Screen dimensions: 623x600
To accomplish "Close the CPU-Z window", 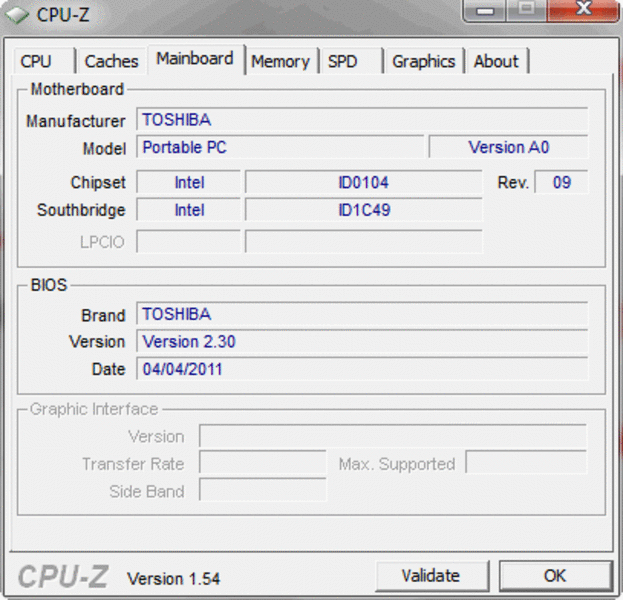I will pyautogui.click(x=583, y=10).
